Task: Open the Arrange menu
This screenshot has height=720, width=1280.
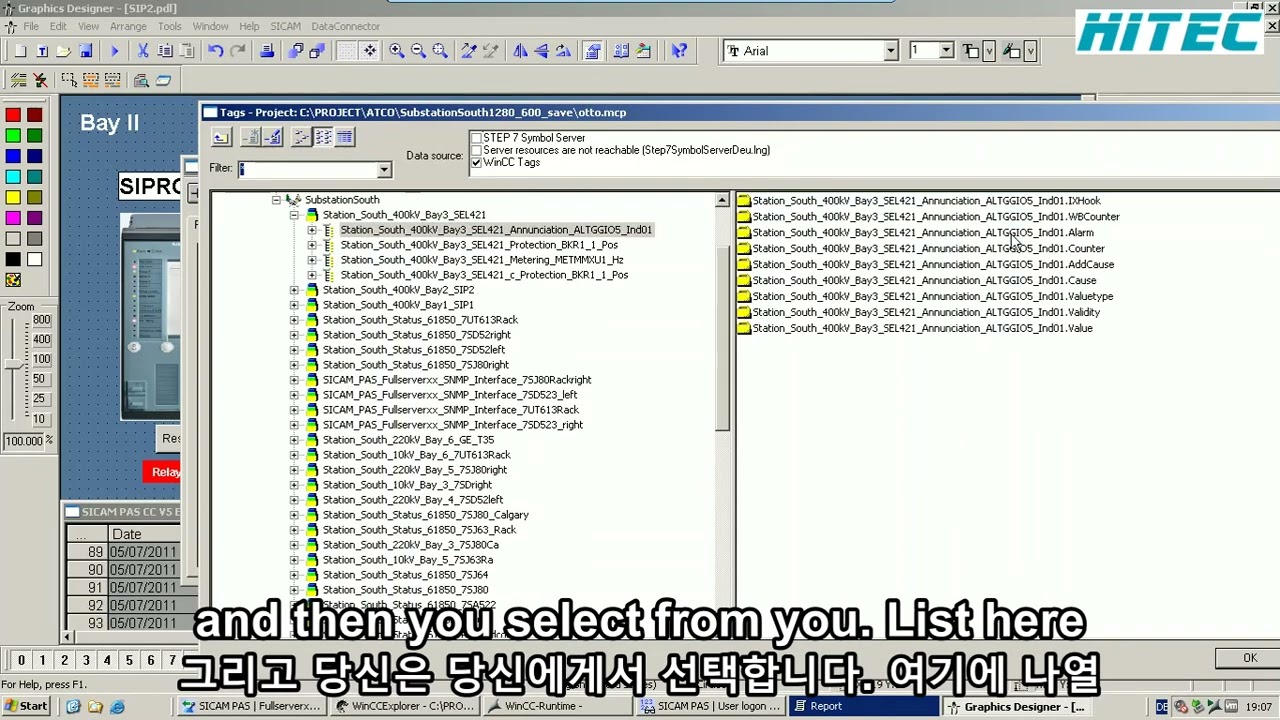Action: click(x=128, y=26)
